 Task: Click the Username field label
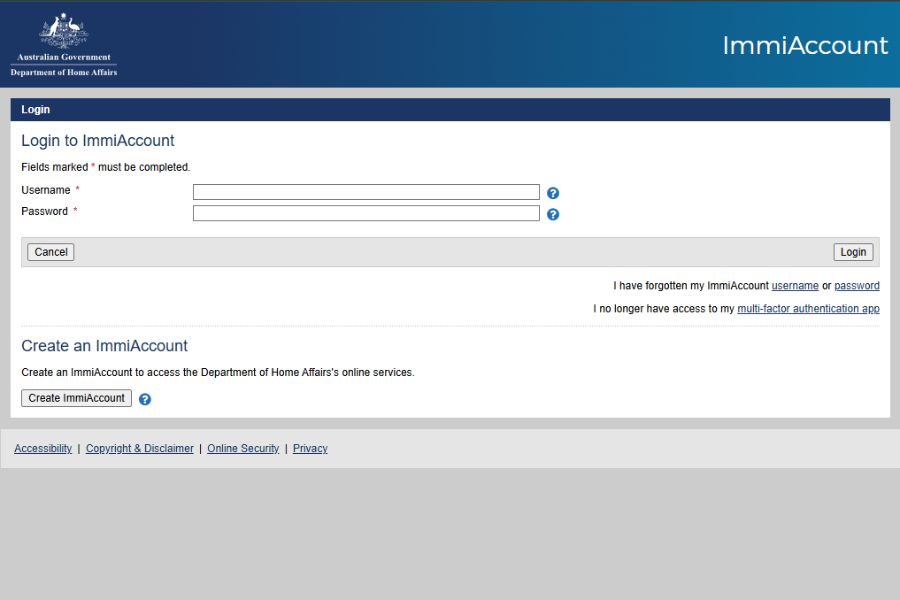click(46, 190)
